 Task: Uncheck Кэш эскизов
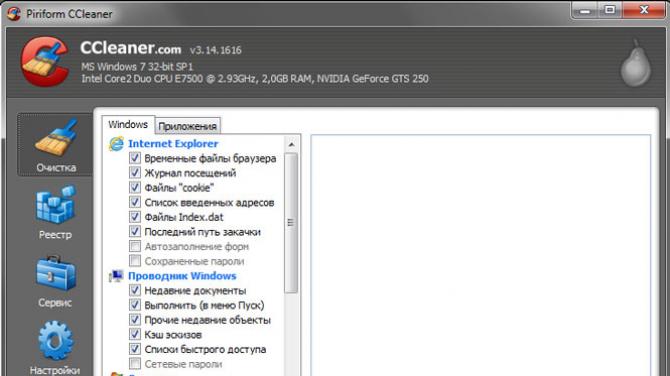(x=135, y=335)
